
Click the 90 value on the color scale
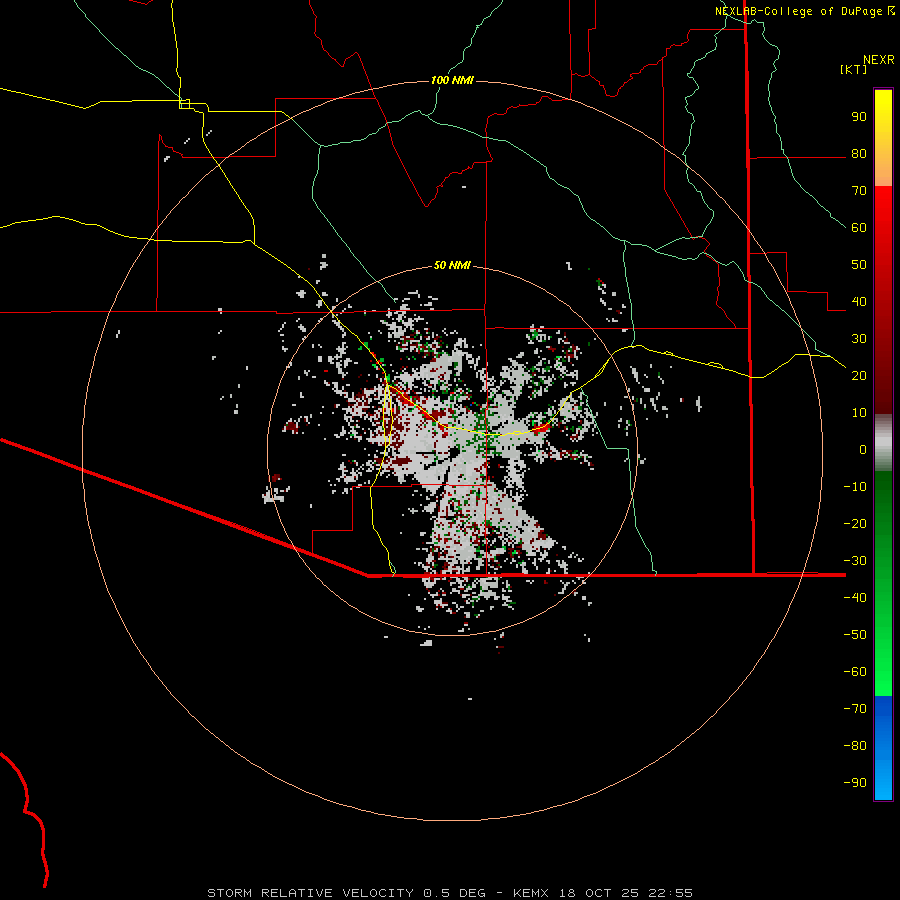(x=859, y=117)
